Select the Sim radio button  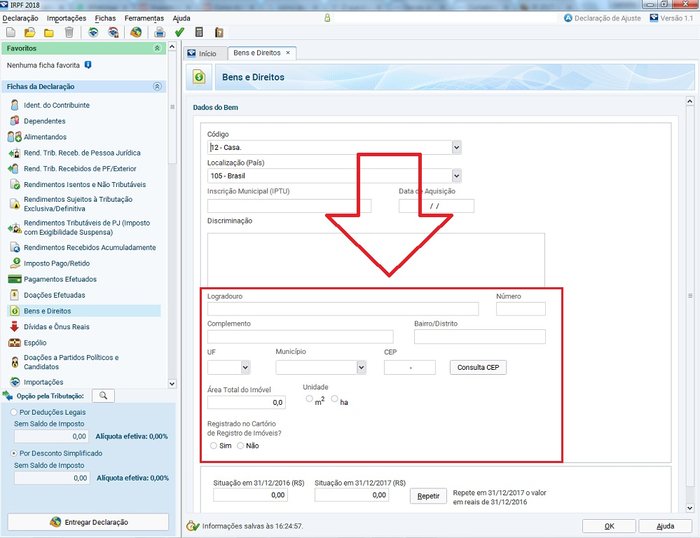(x=213, y=446)
